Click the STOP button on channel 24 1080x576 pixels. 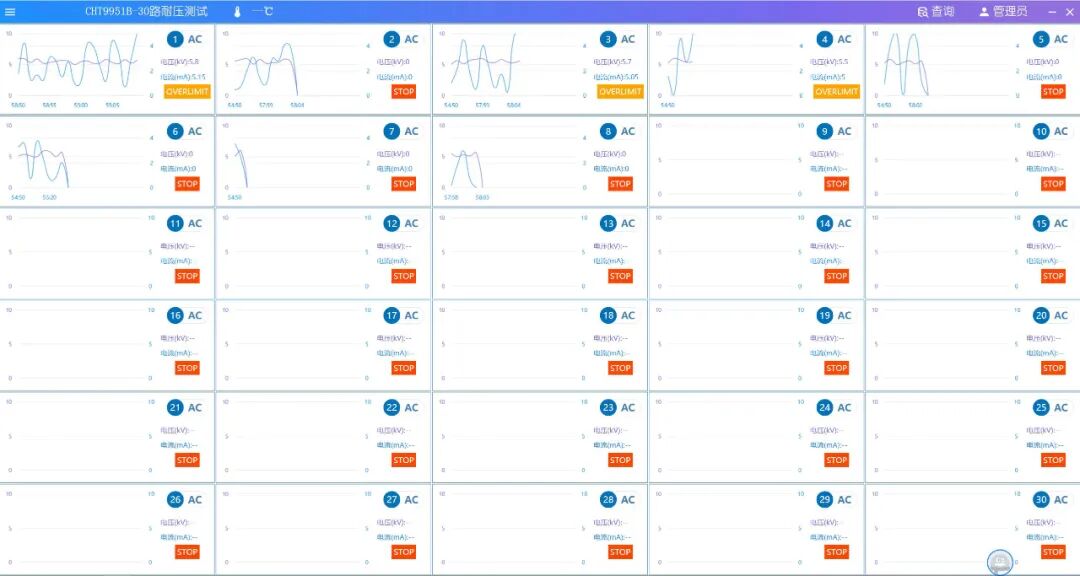(837, 460)
